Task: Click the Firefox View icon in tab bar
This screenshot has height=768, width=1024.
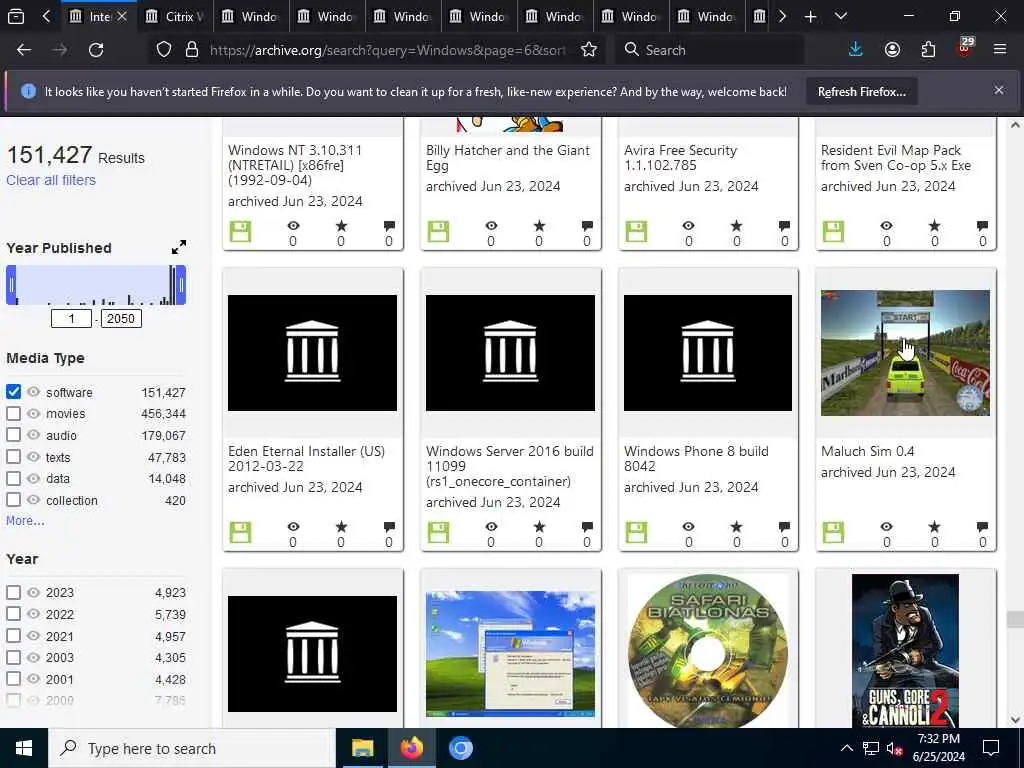Action: 16,17
